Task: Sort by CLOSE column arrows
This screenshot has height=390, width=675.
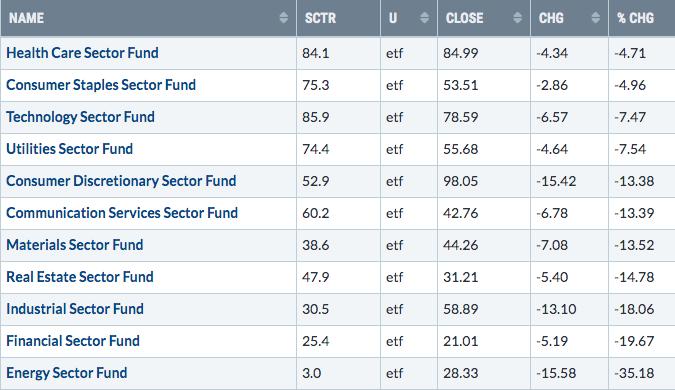Action: 517,18
